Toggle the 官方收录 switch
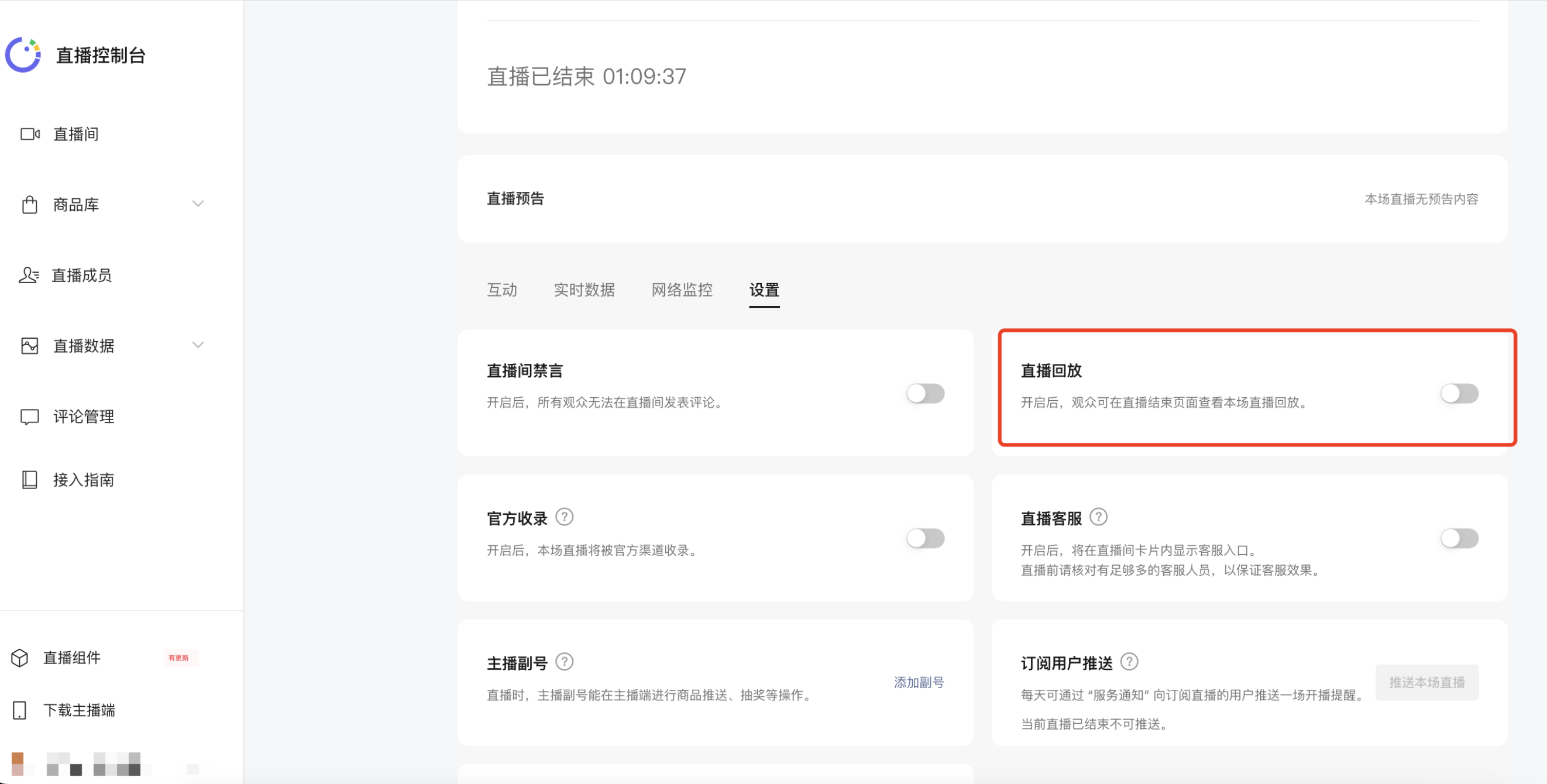The image size is (1547, 784). pyautogui.click(x=925, y=538)
